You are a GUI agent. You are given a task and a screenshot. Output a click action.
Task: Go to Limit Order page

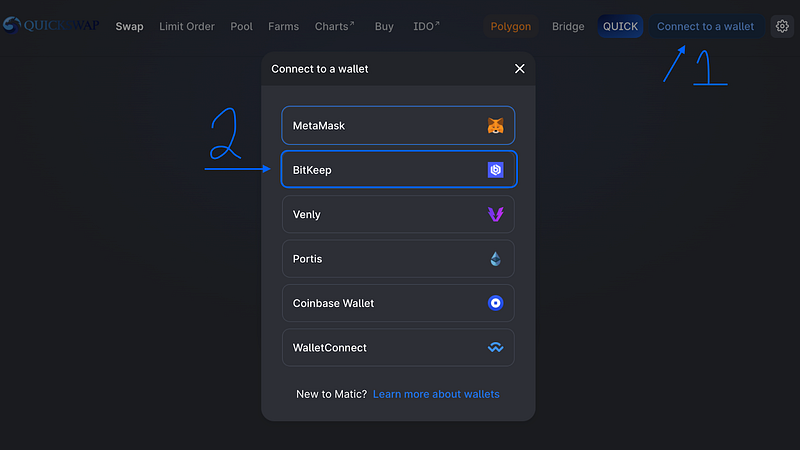(187, 27)
